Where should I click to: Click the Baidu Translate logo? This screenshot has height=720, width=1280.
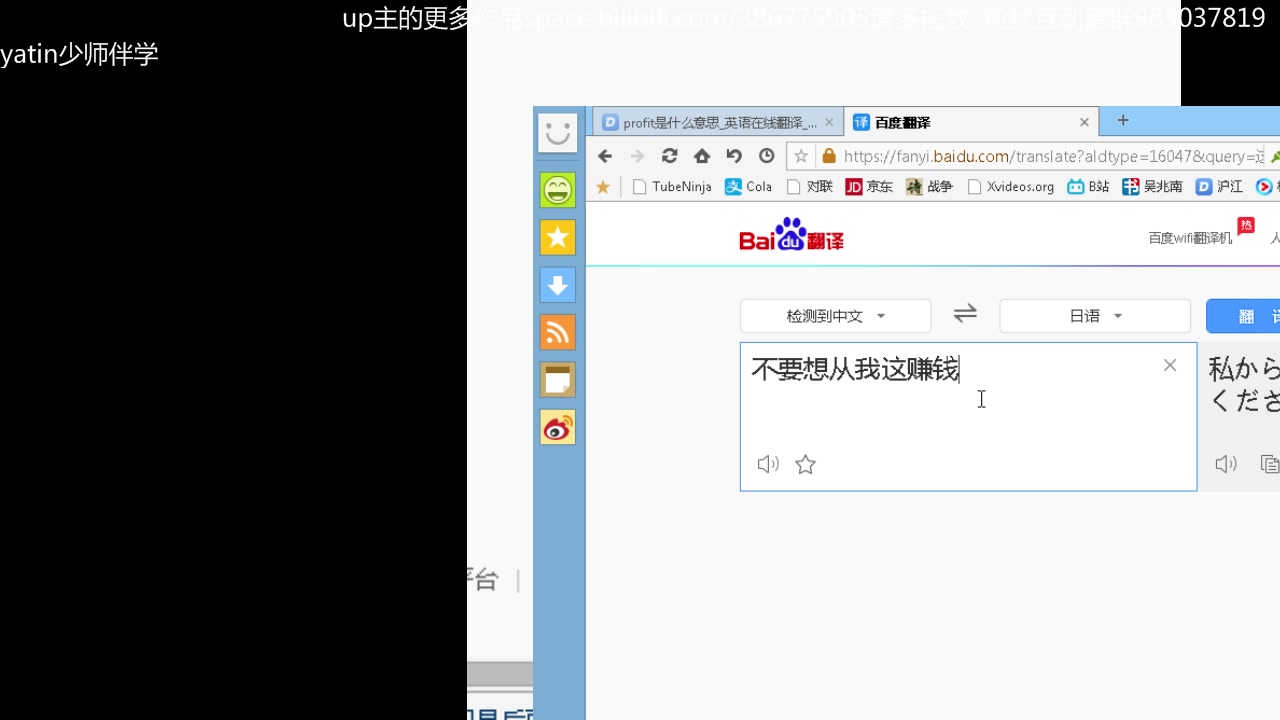click(x=791, y=235)
